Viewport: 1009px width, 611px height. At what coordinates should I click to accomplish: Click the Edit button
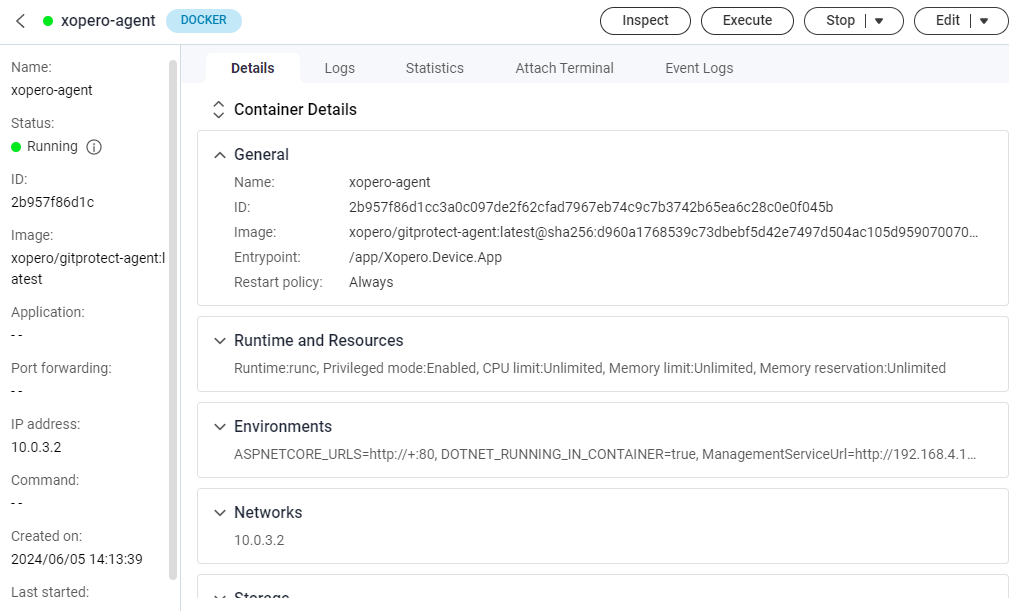pyautogui.click(x=947, y=21)
